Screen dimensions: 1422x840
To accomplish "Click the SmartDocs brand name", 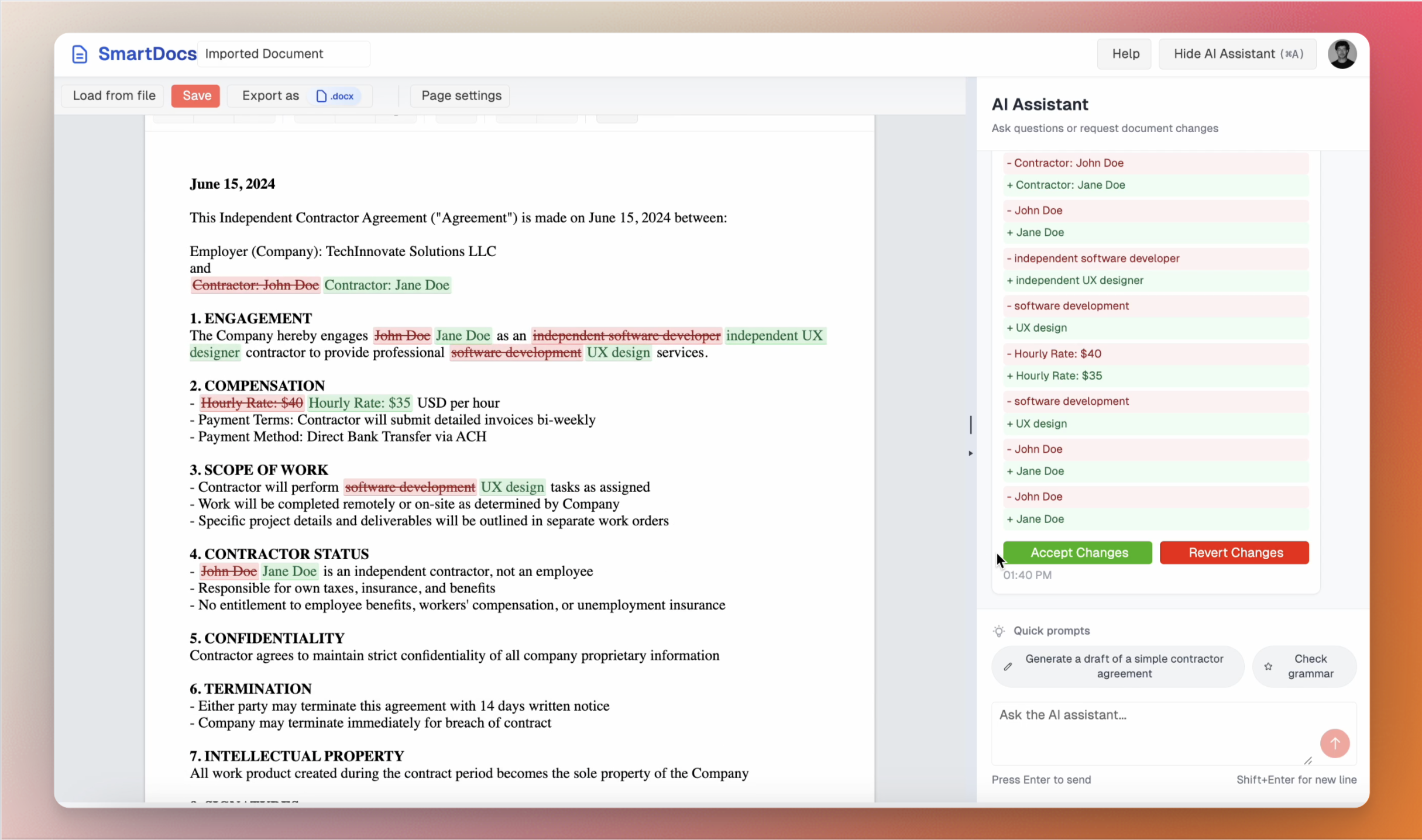I will [147, 54].
